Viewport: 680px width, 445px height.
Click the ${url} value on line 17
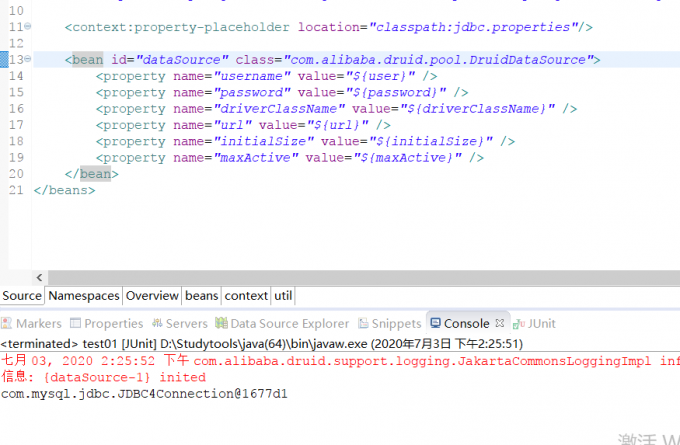coord(338,125)
